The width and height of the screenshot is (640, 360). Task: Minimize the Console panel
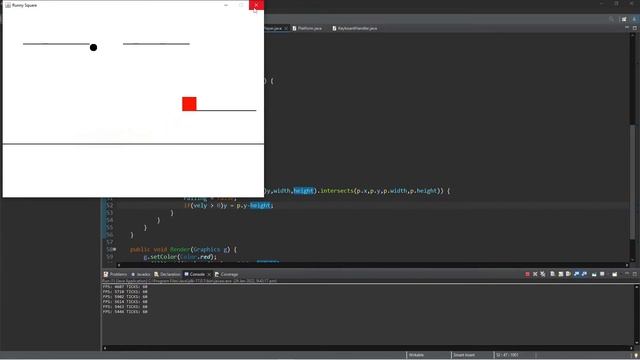click(627, 274)
